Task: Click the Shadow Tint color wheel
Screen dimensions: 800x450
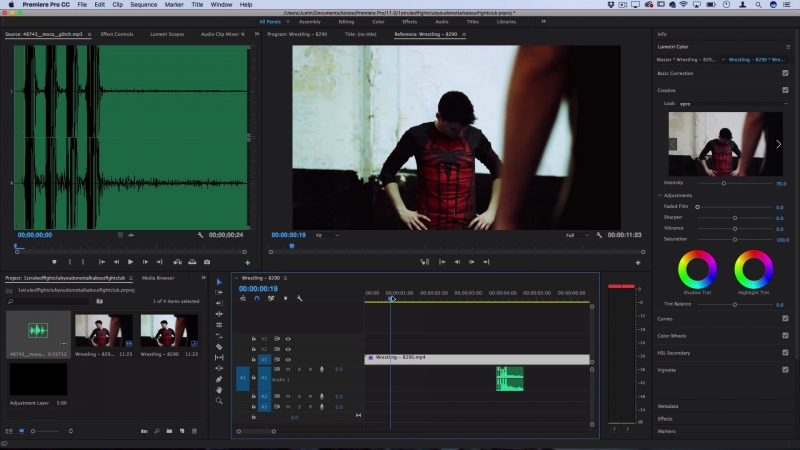Action: [697, 269]
